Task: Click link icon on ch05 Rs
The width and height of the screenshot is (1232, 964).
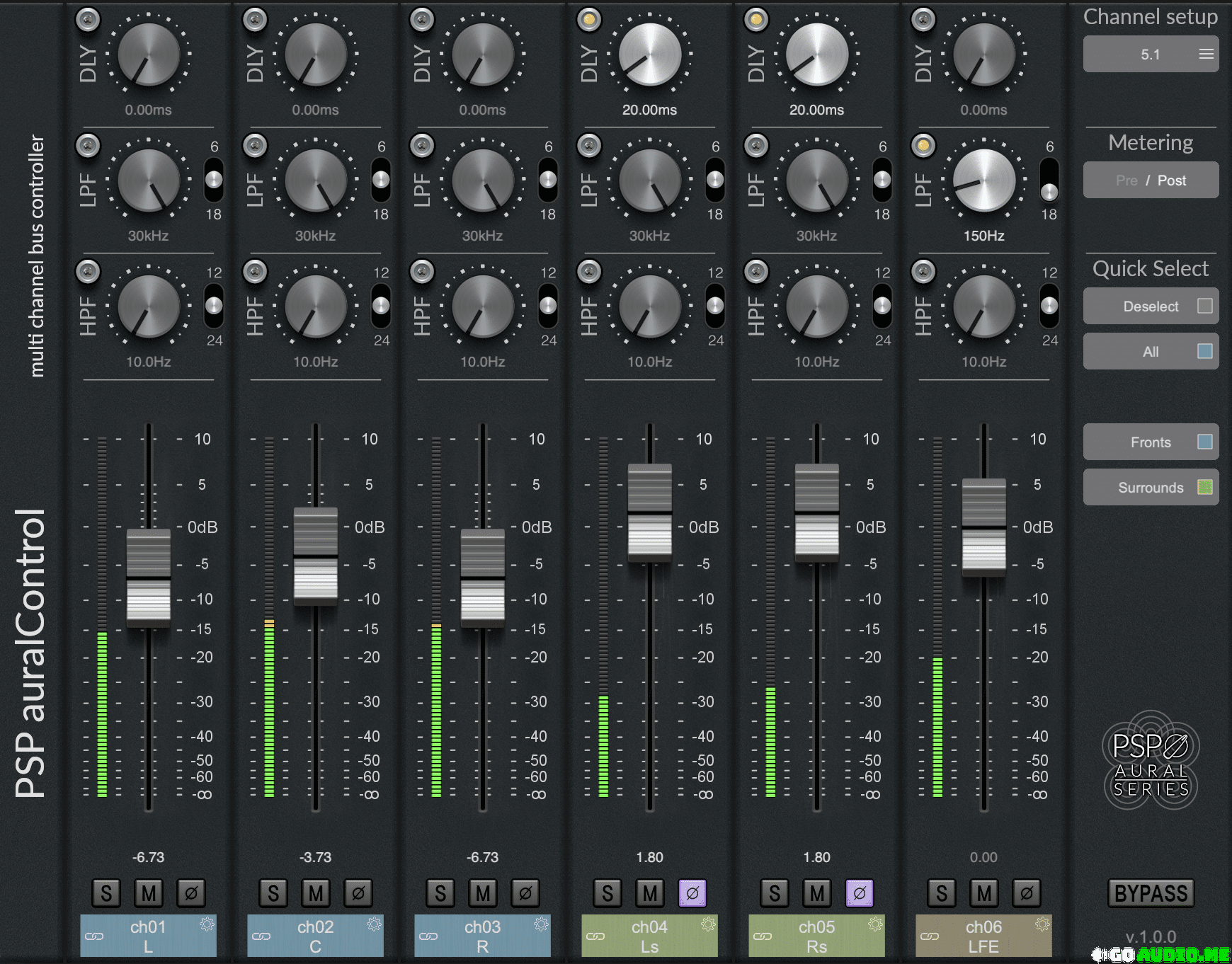Action: point(763,936)
